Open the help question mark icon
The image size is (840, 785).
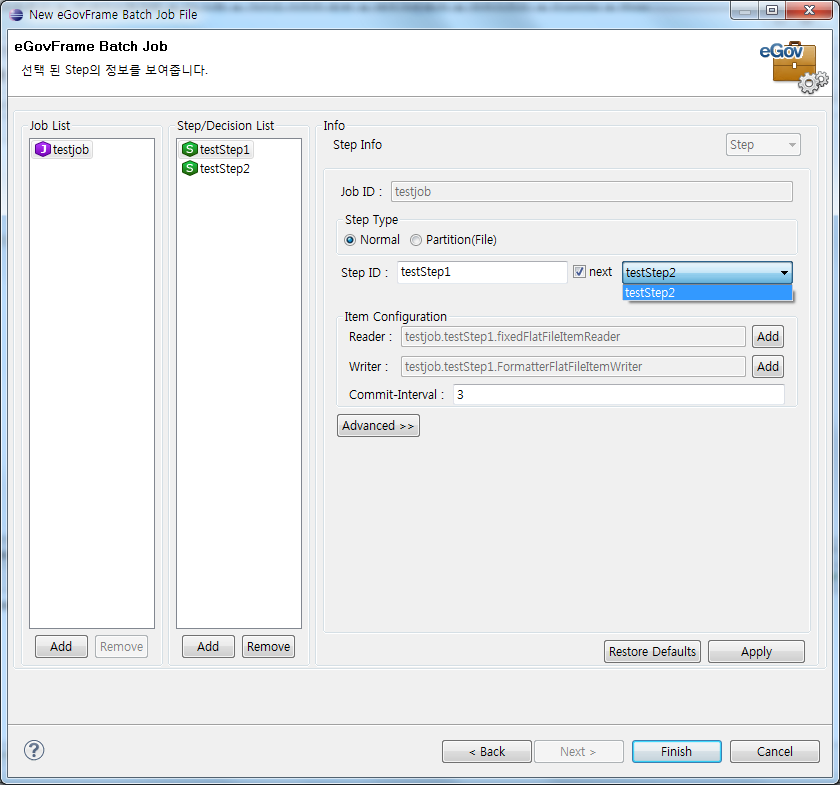pos(34,750)
